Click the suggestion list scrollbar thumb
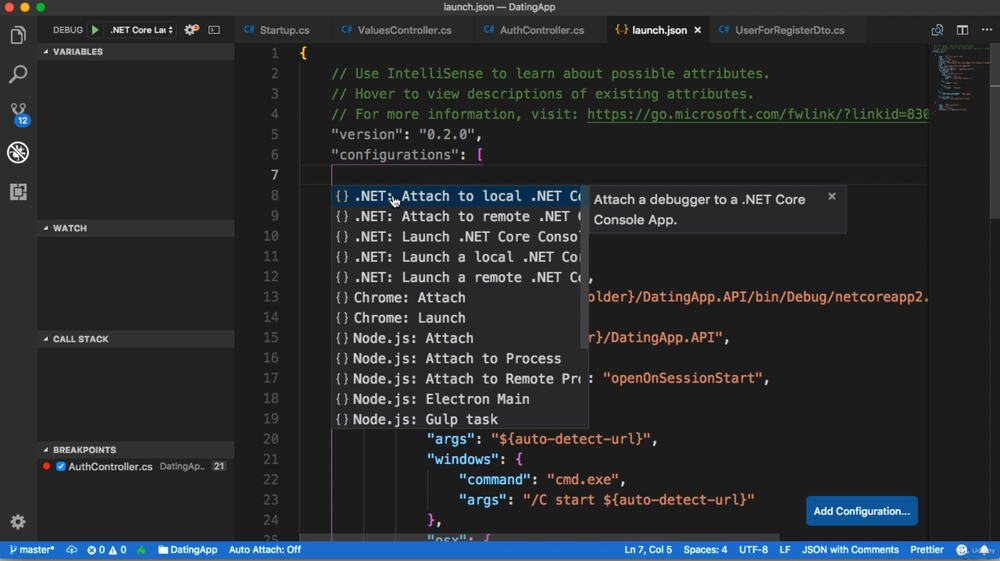1000x561 pixels. coord(584,268)
